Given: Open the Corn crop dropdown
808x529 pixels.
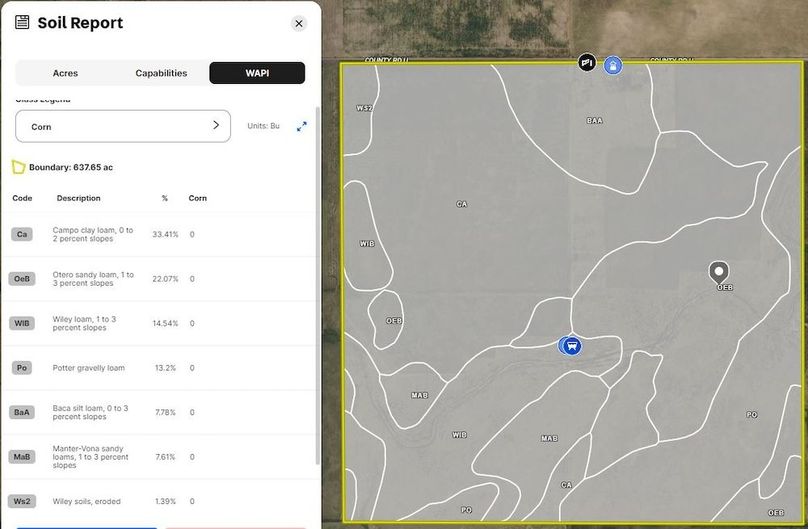Looking at the screenshot, I should (123, 126).
